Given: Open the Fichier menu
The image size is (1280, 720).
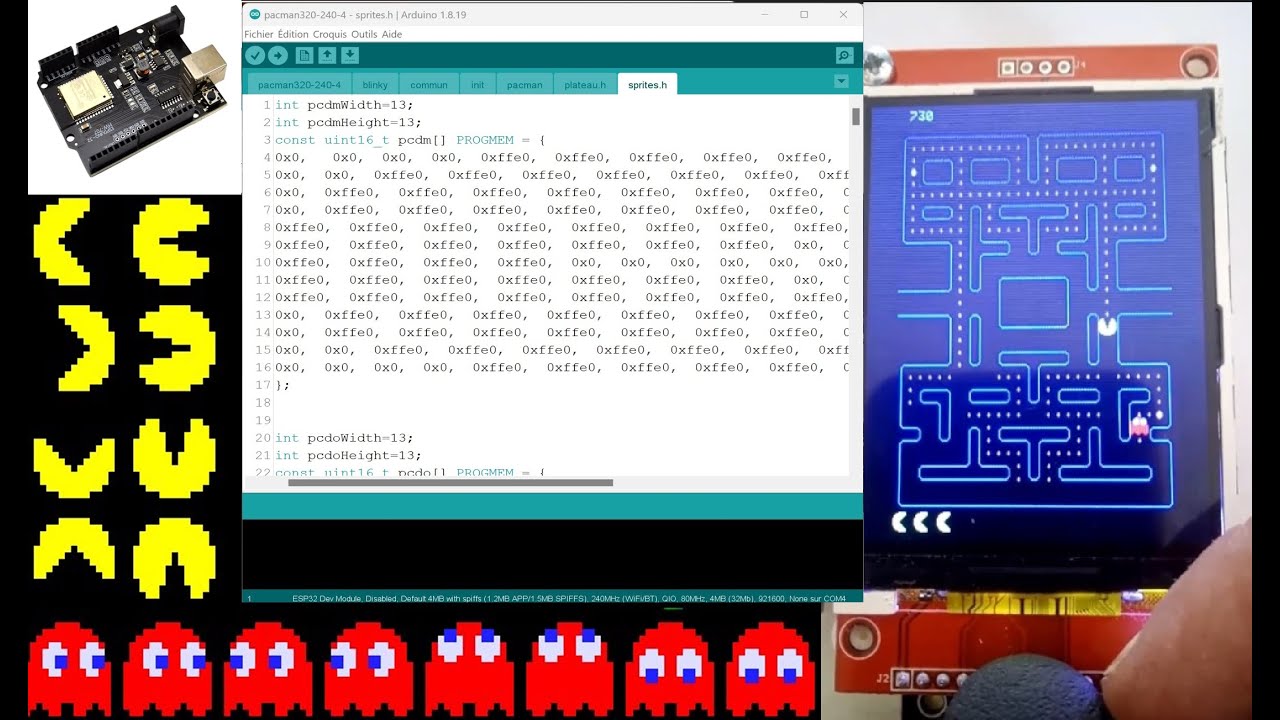Looking at the screenshot, I should [259, 34].
